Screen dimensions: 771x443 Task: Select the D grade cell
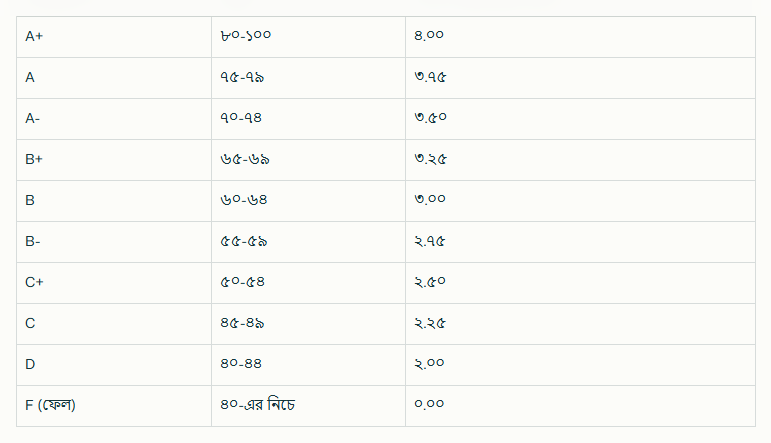pos(31,364)
